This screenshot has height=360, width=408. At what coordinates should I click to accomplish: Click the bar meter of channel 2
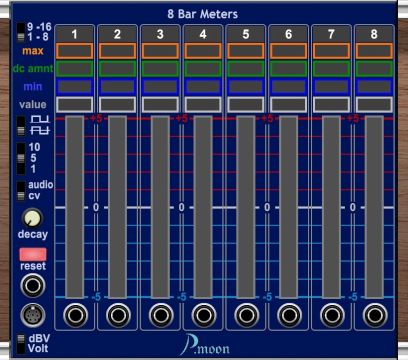click(x=117, y=207)
